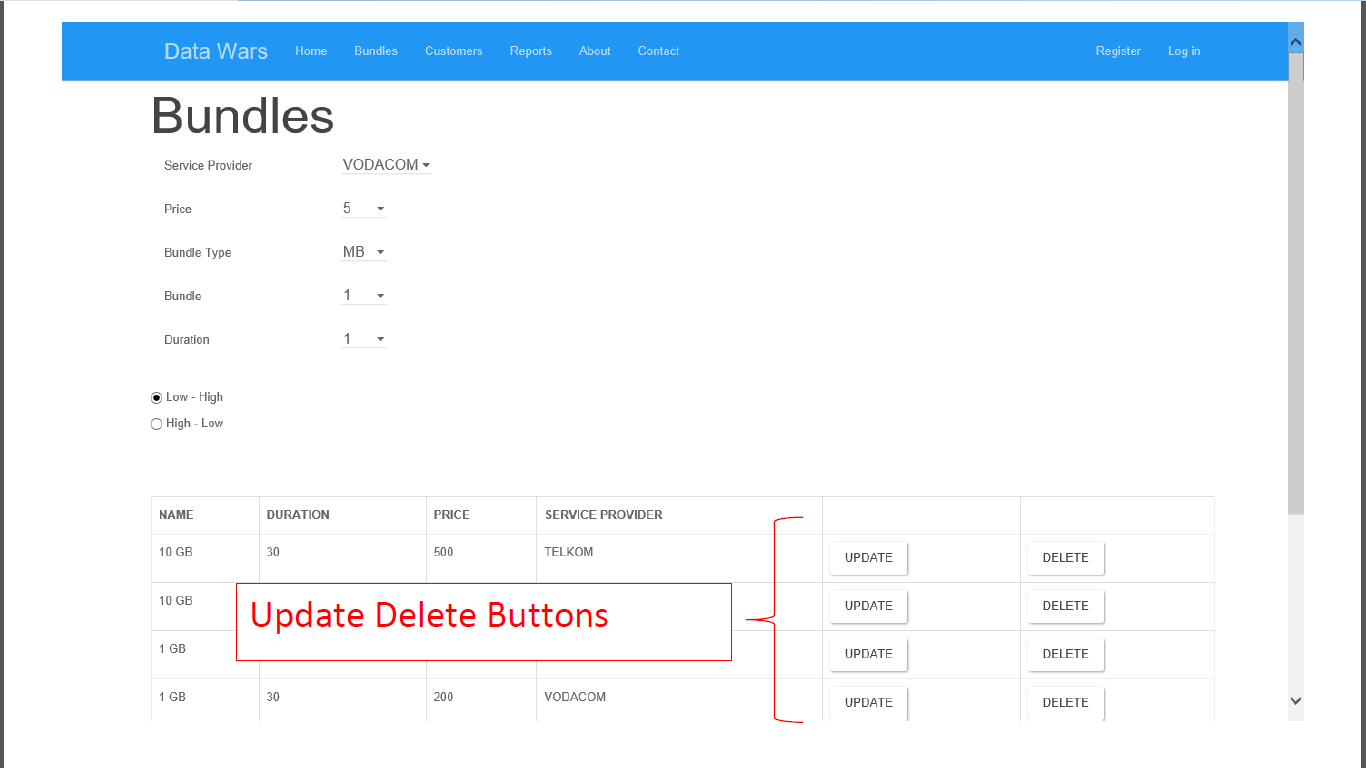This screenshot has height=768, width=1366.
Task: Click DELETE in the TELKOM 500 row
Action: point(1065,558)
